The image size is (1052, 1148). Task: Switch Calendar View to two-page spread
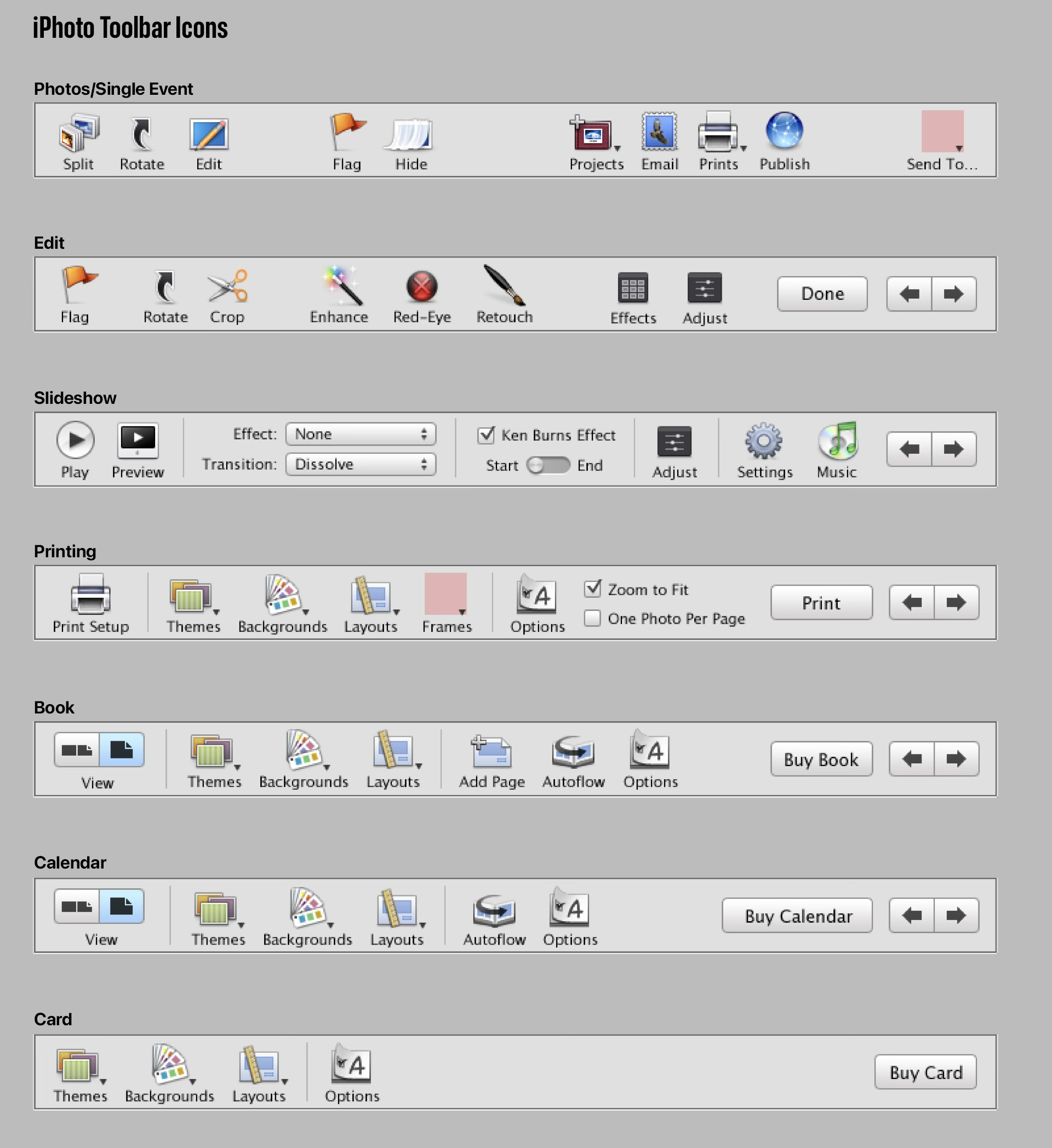(77, 906)
